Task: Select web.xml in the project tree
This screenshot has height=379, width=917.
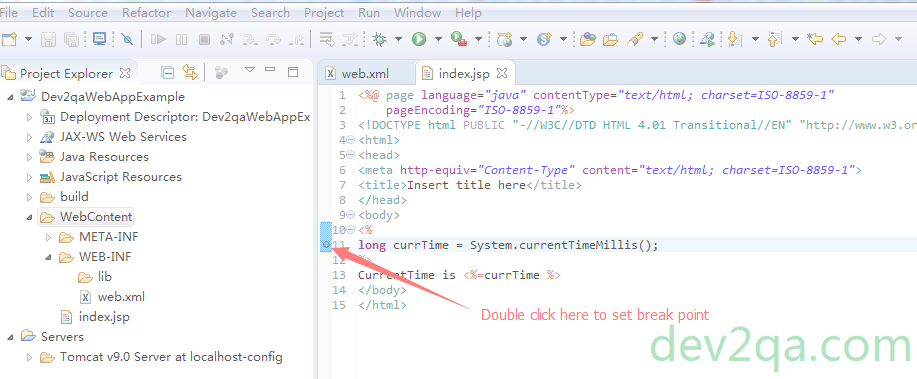Action: click(121, 297)
